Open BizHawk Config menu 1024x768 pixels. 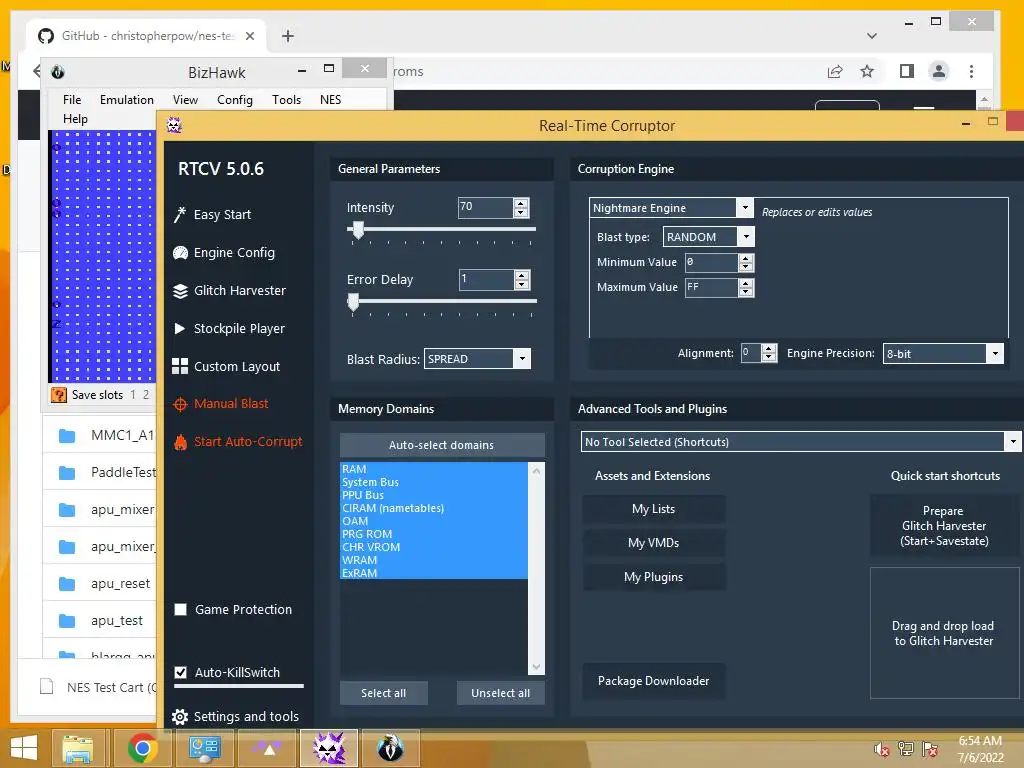(234, 99)
